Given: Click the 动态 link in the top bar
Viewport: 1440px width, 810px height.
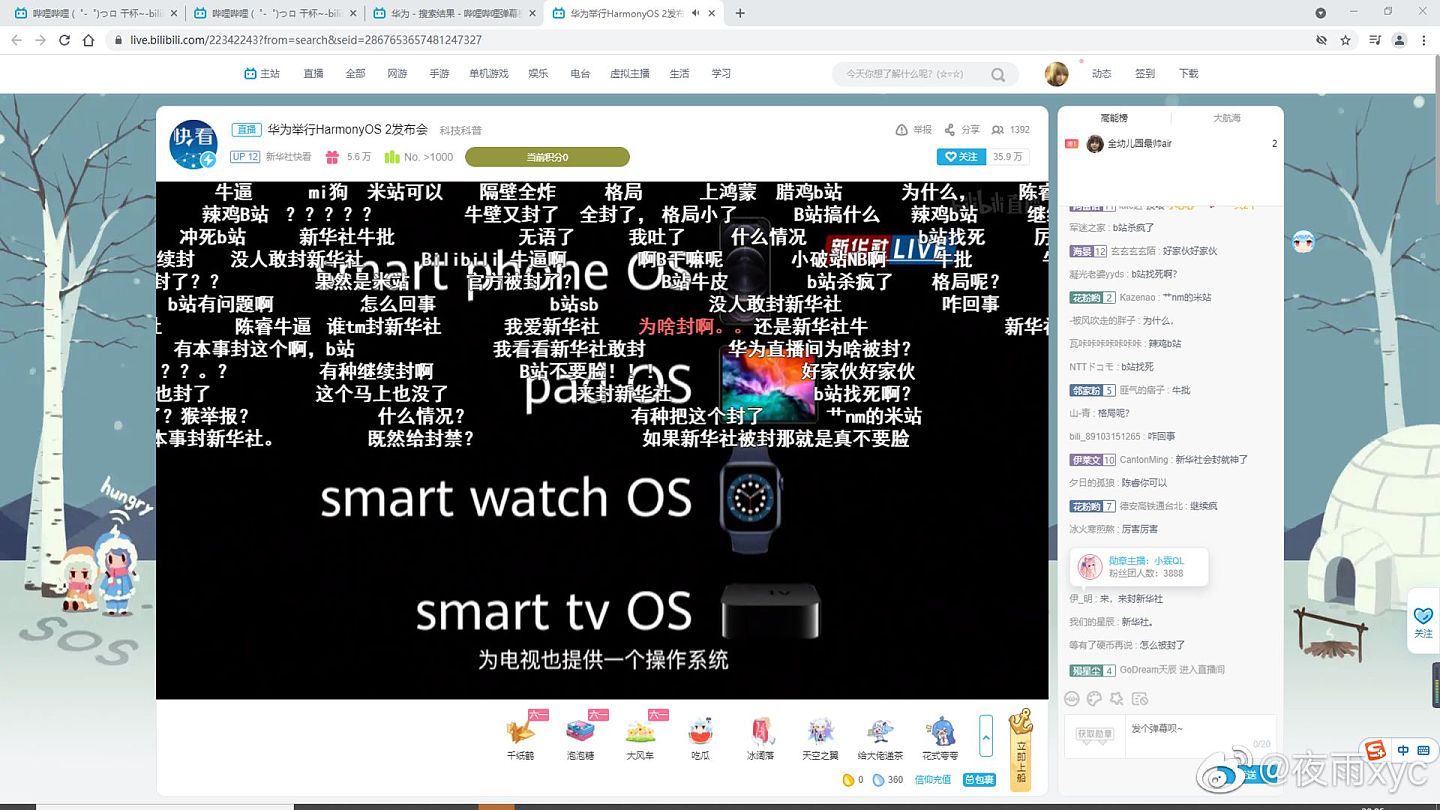Looking at the screenshot, I should [x=1102, y=74].
